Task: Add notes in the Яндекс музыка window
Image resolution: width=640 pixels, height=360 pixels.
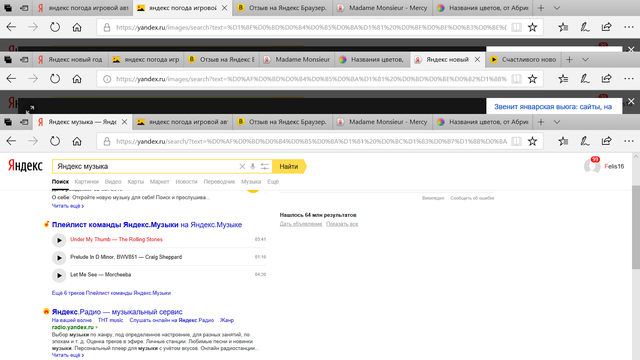Action: pyautogui.click(x=585, y=141)
